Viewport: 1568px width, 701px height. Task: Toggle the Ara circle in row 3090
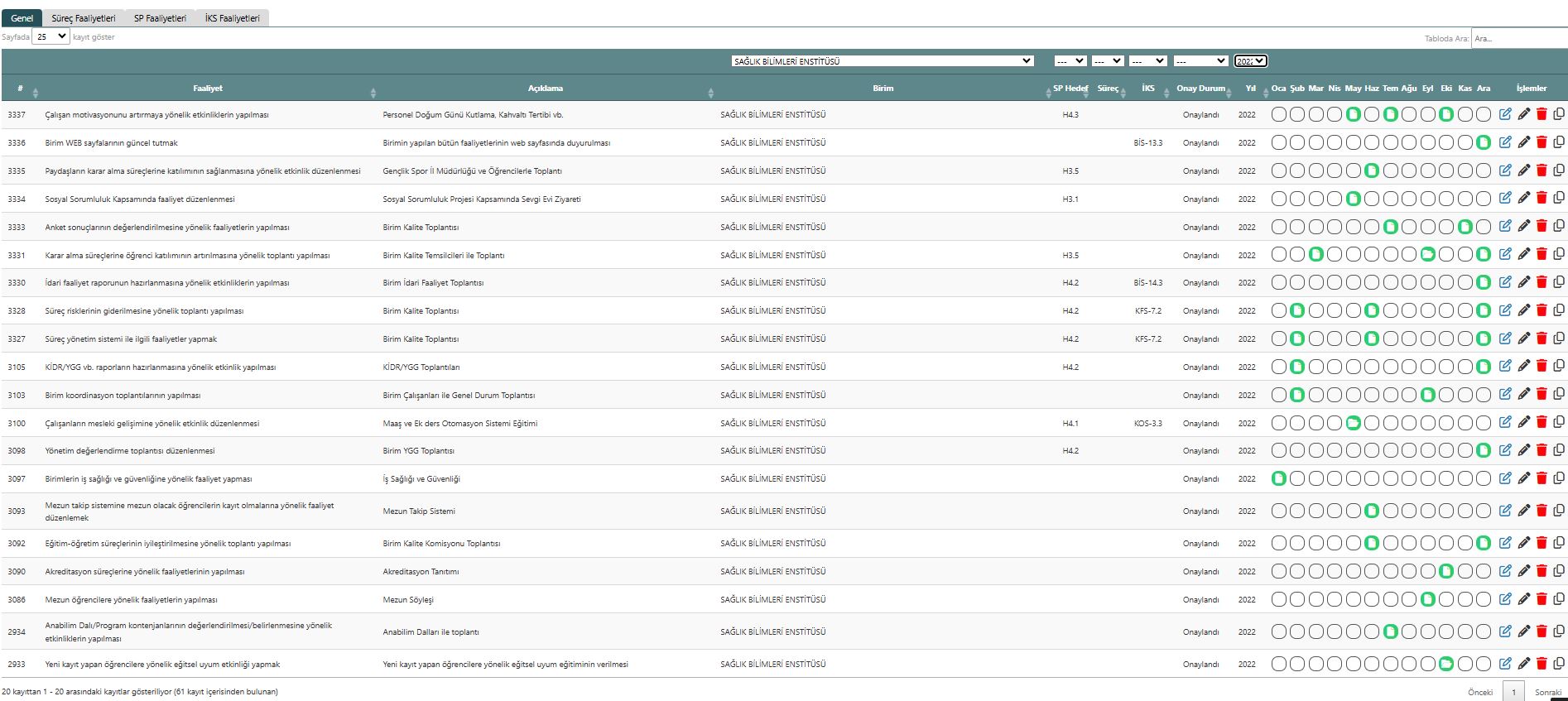click(1484, 572)
